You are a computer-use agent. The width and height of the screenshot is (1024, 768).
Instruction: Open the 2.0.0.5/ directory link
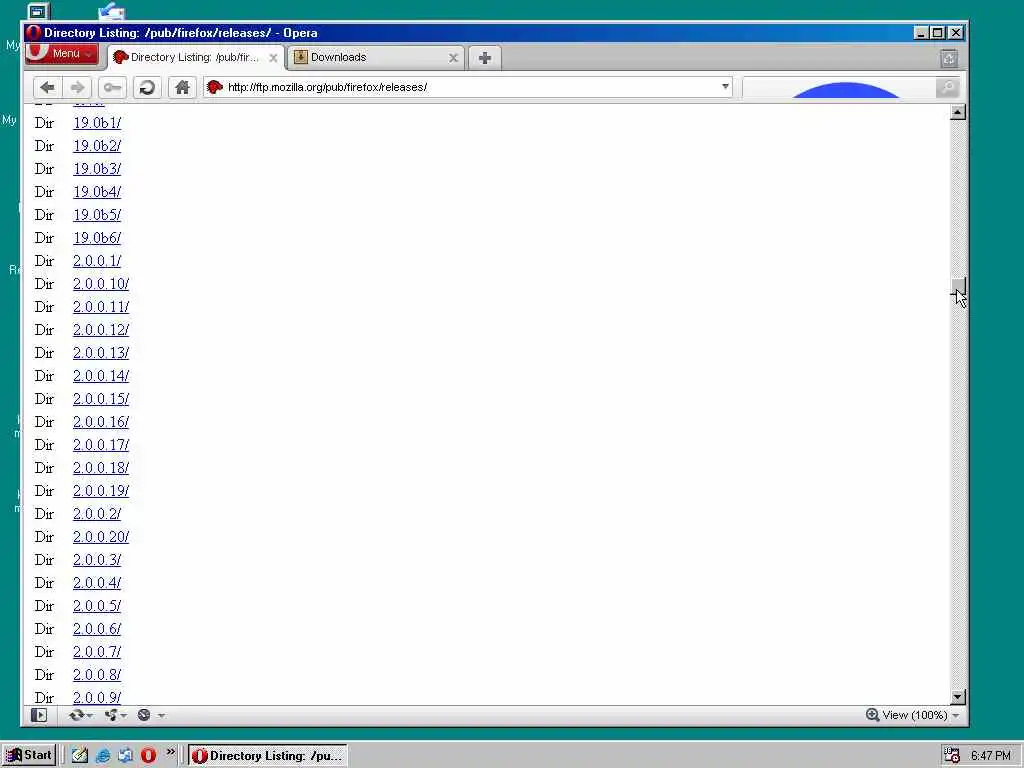[97, 605]
